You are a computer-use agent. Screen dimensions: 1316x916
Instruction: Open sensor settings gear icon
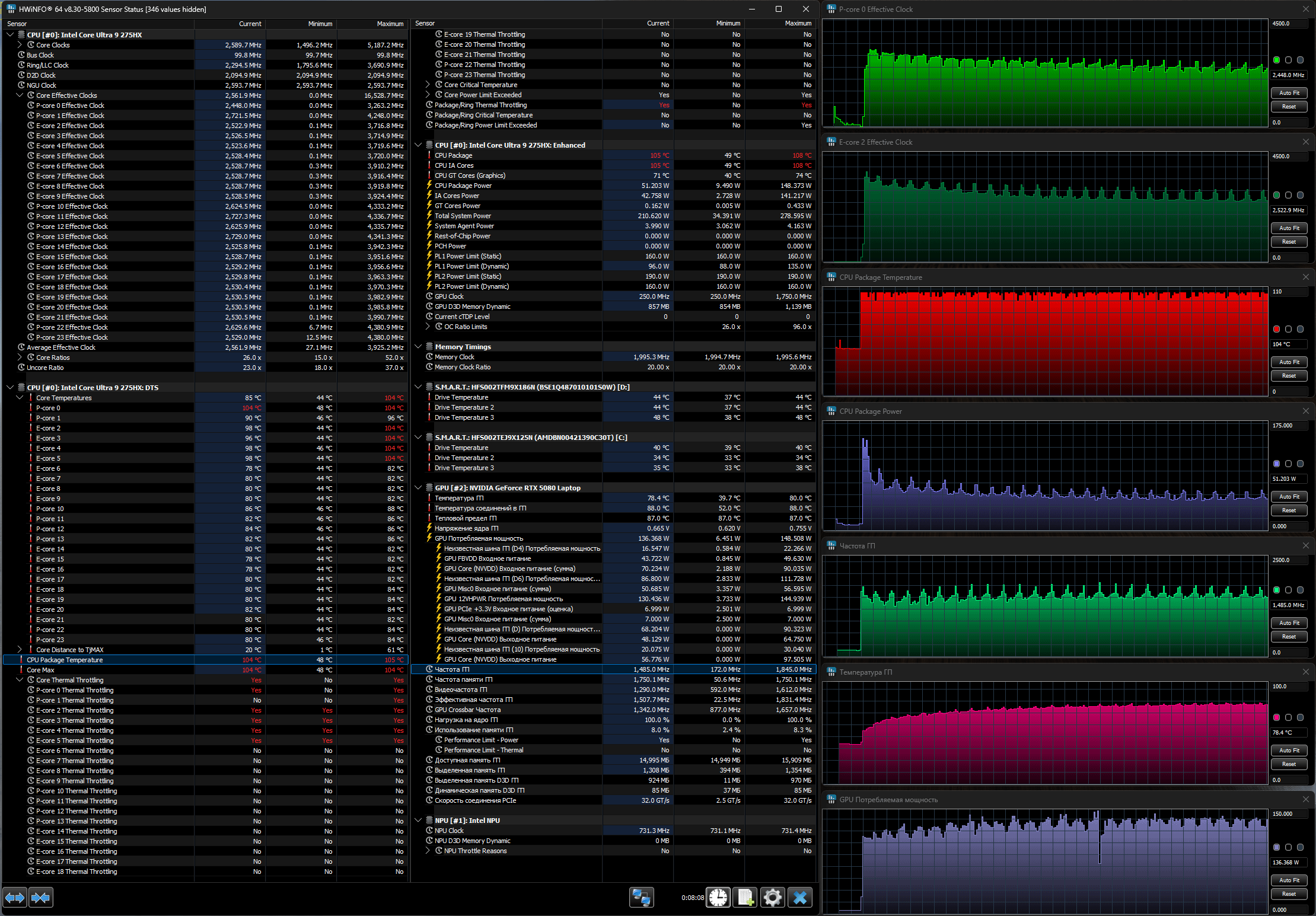point(772,898)
